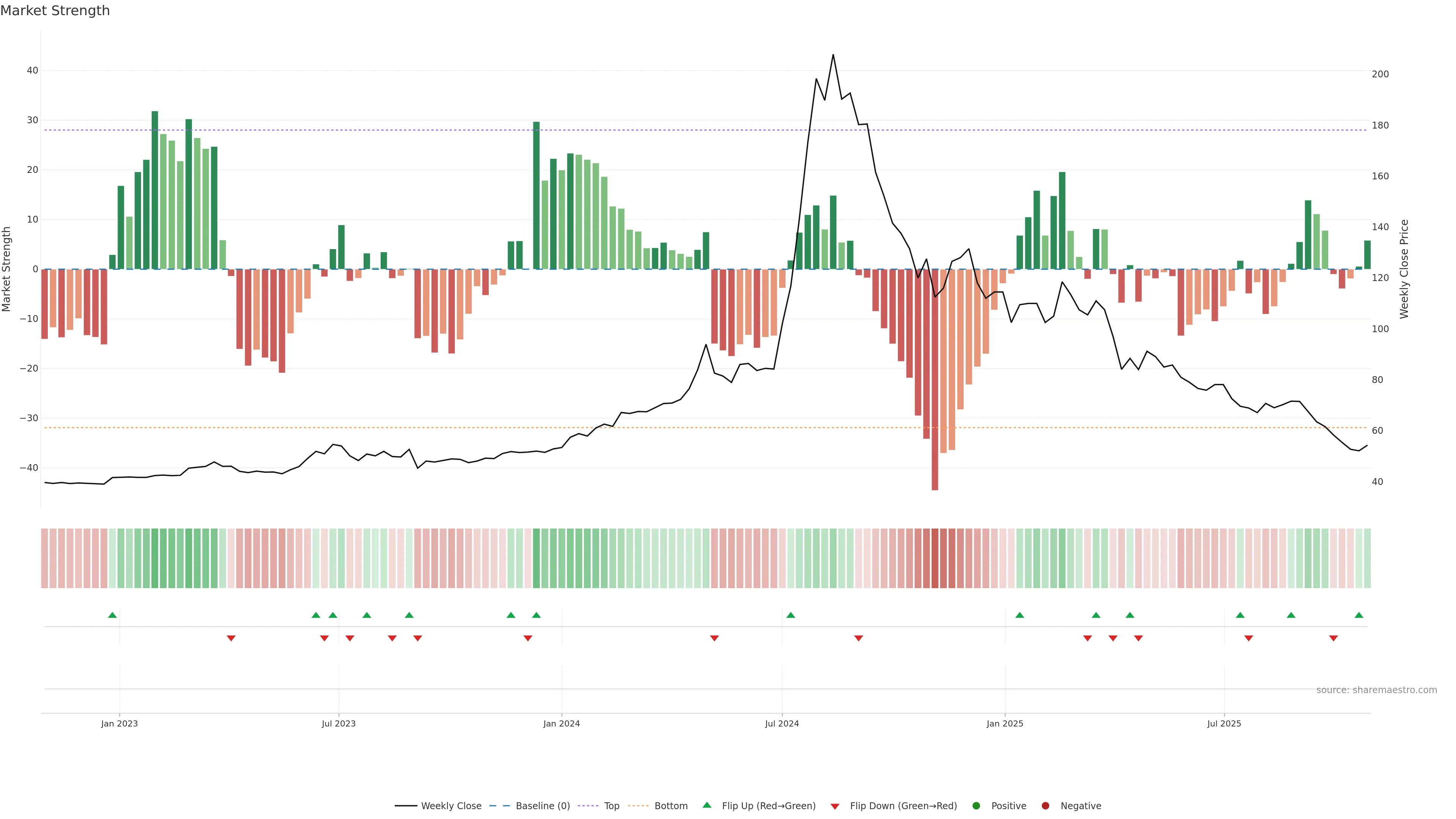Click the first green flip-up marker near Jan 2023
This screenshot has width=1456, height=819.
tap(113, 615)
